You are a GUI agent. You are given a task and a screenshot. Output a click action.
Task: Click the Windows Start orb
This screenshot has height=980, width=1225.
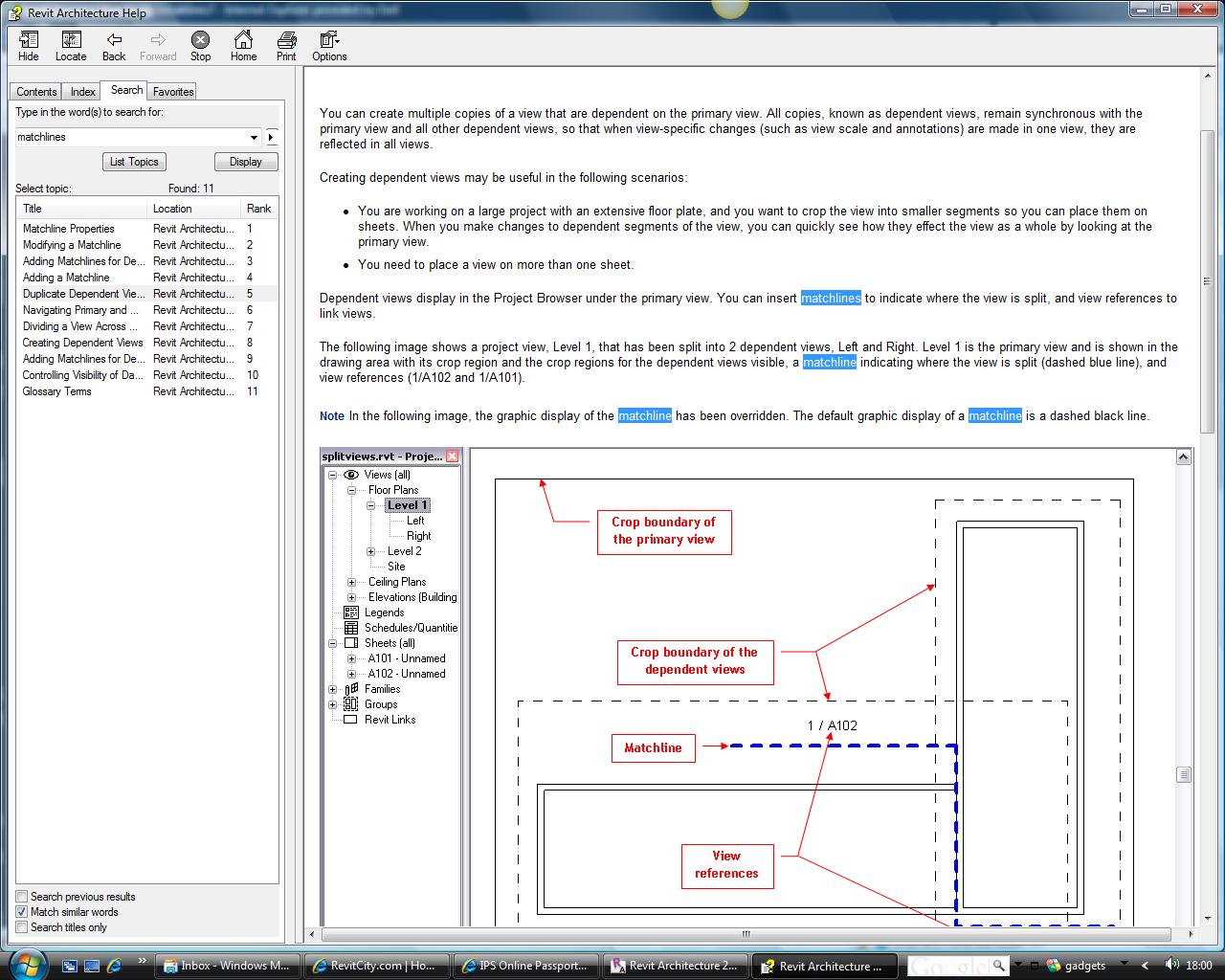26,963
